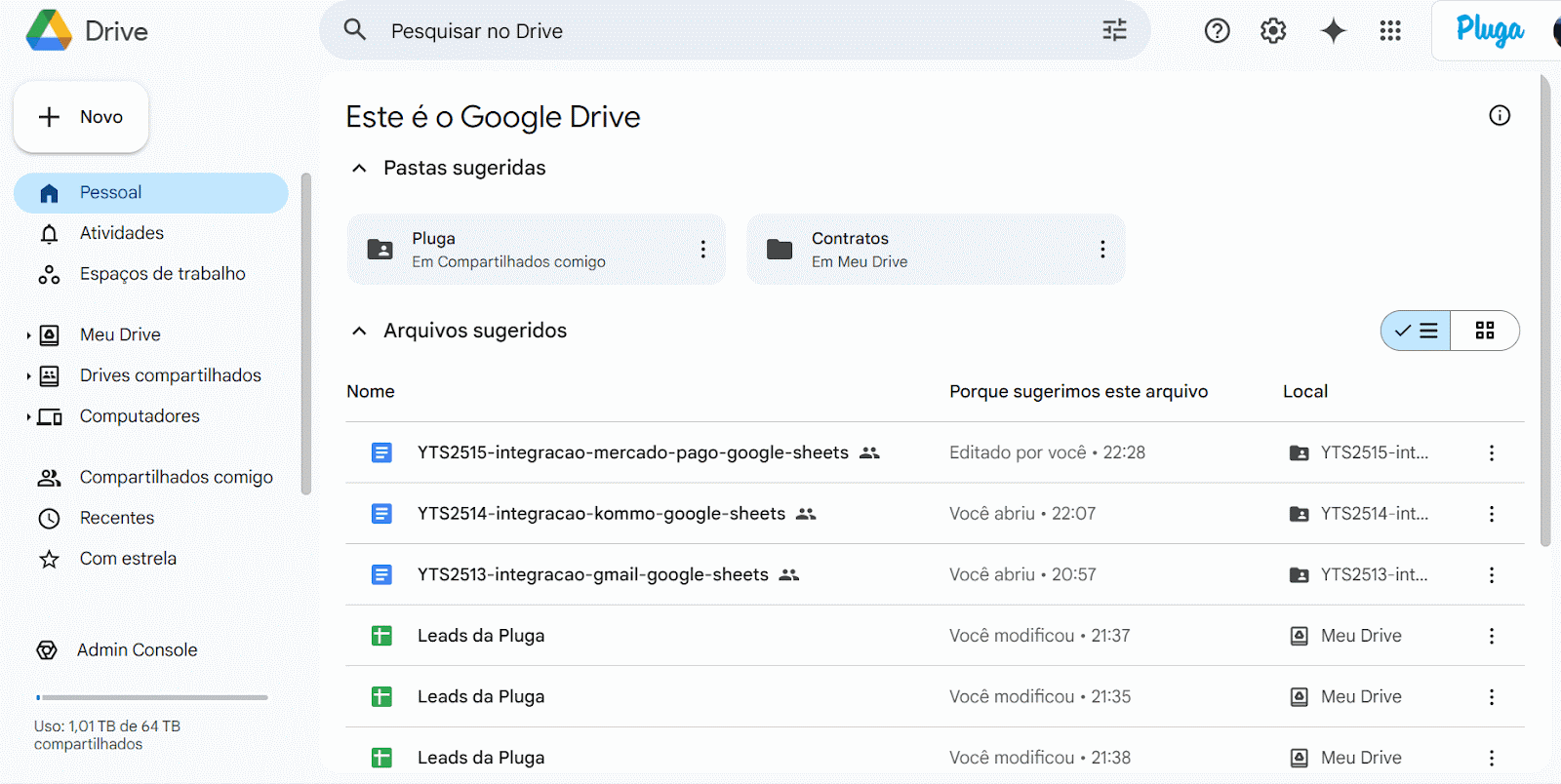This screenshot has height=784, width=1561.
Task: Click the folder icon on Contratos card
Action: point(780,250)
